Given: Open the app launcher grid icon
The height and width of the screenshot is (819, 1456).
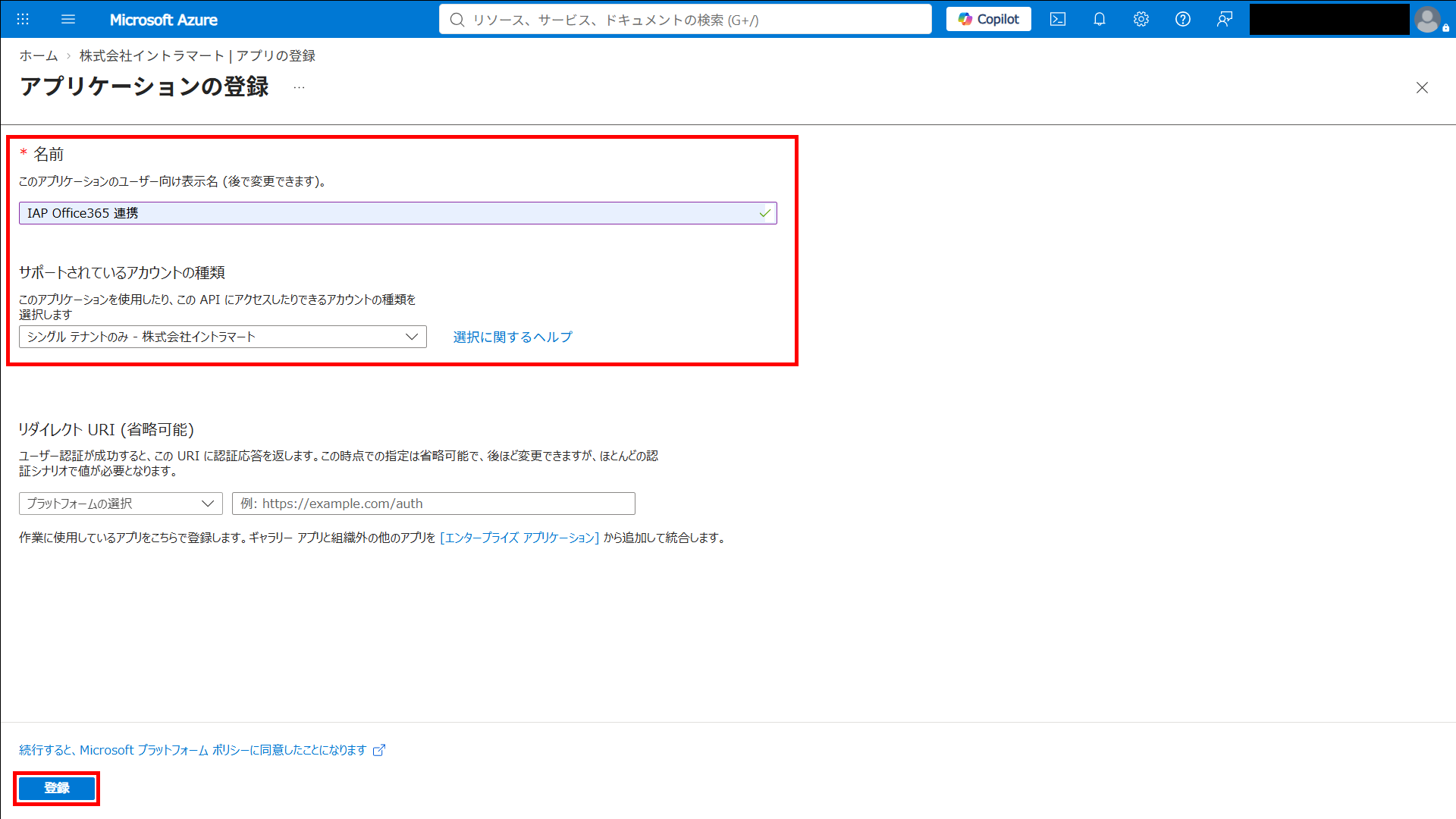Looking at the screenshot, I should pos(23,19).
